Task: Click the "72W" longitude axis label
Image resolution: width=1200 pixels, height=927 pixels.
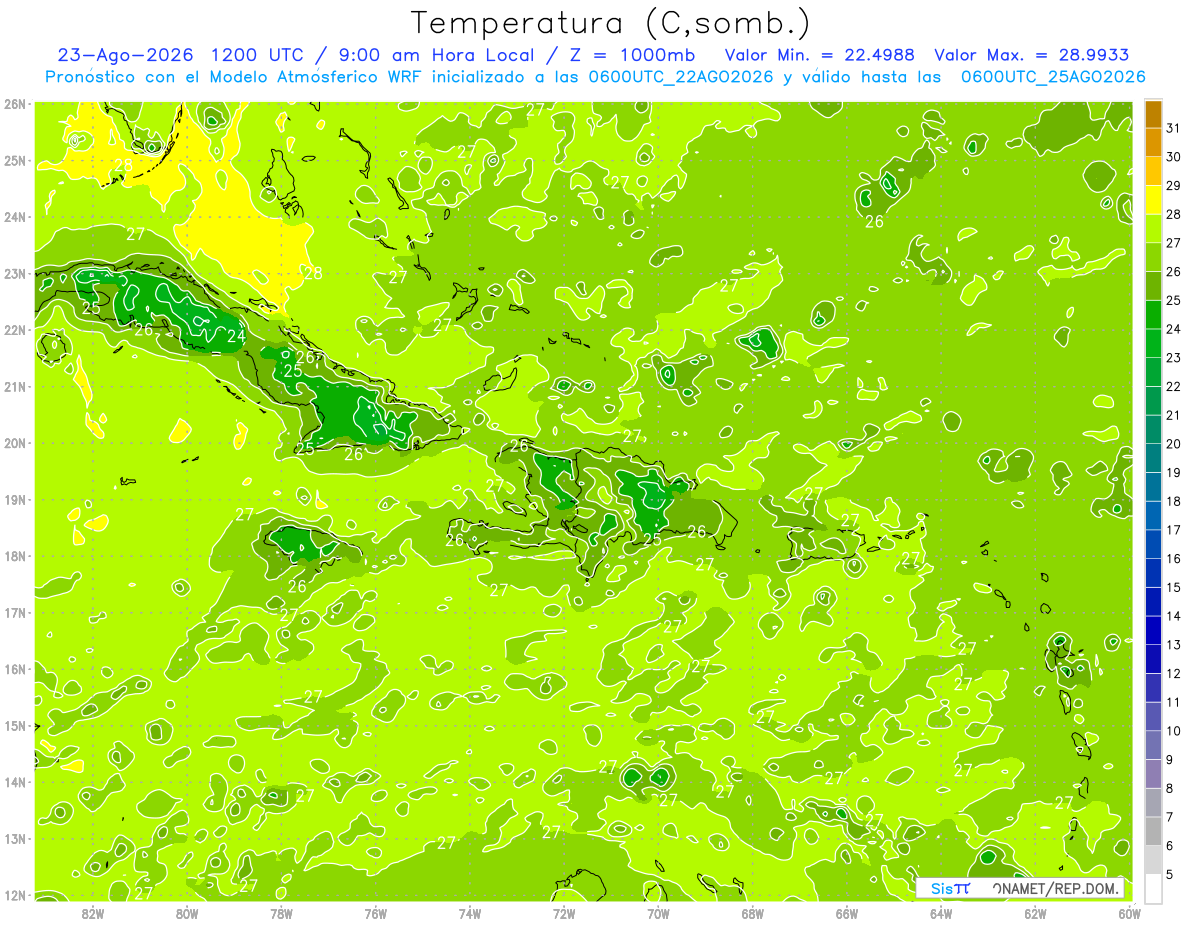Action: coord(564,913)
